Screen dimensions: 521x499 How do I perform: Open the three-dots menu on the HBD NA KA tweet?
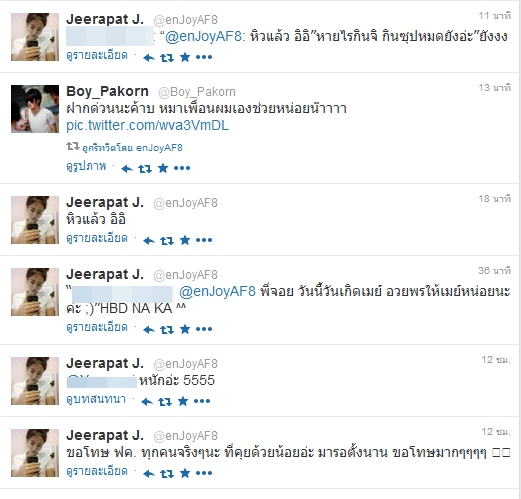point(204,329)
